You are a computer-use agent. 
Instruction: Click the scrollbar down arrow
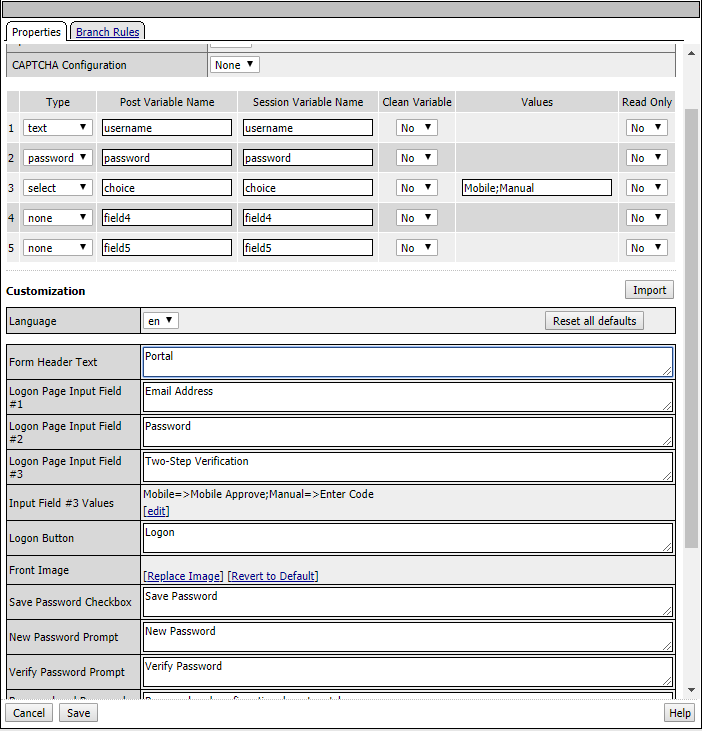691,690
